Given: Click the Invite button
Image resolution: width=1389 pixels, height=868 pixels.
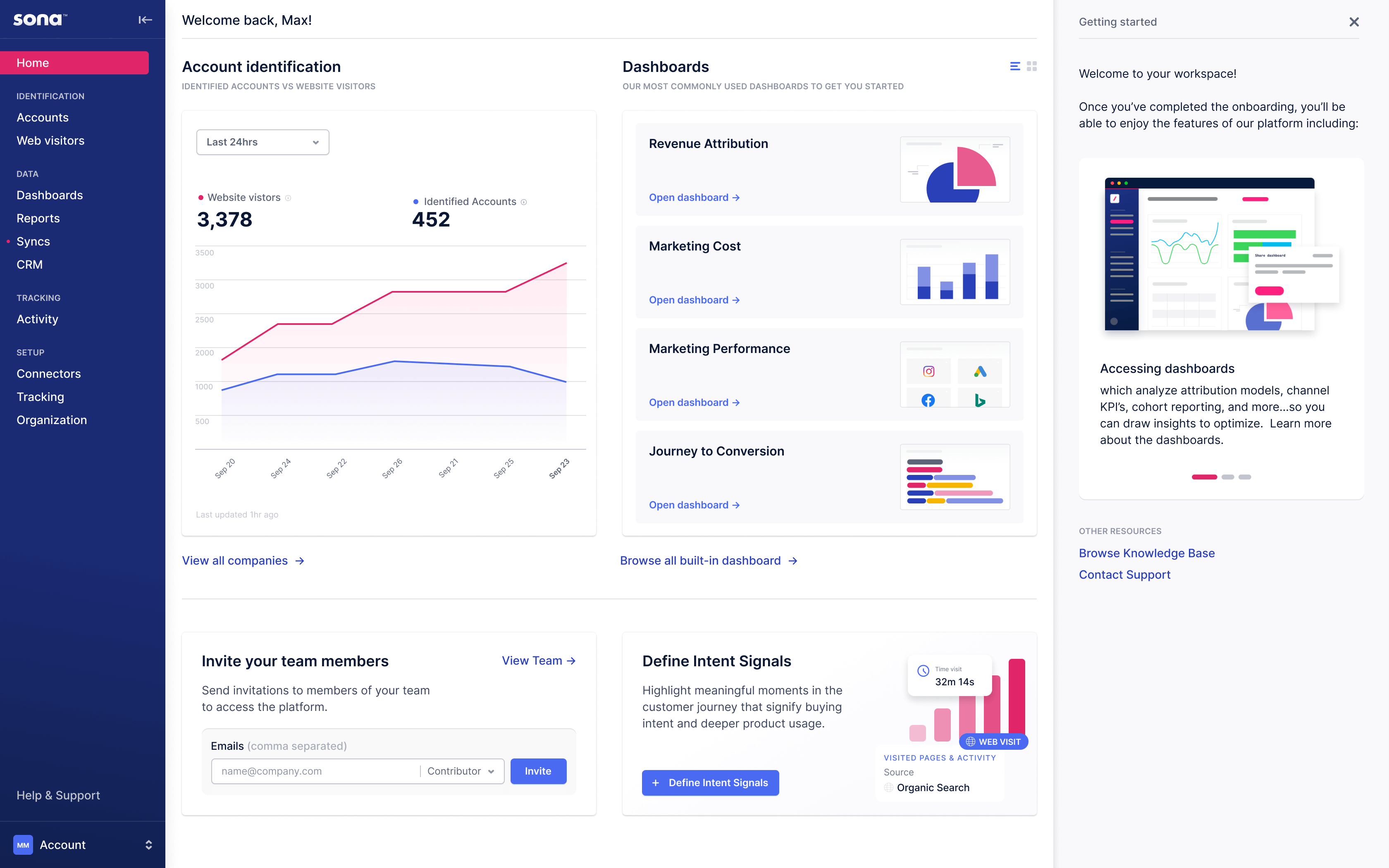Looking at the screenshot, I should pos(538,771).
